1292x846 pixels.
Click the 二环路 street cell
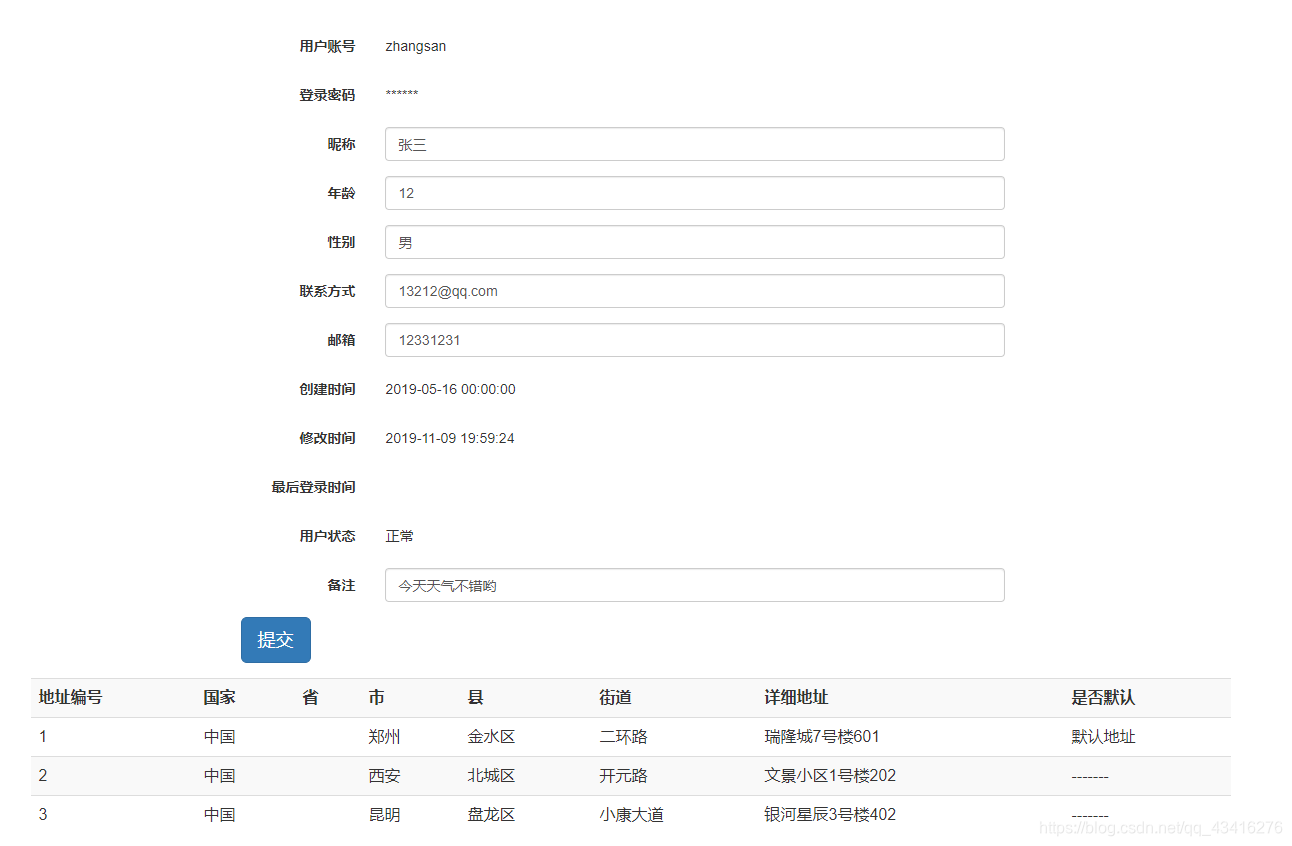click(624, 737)
